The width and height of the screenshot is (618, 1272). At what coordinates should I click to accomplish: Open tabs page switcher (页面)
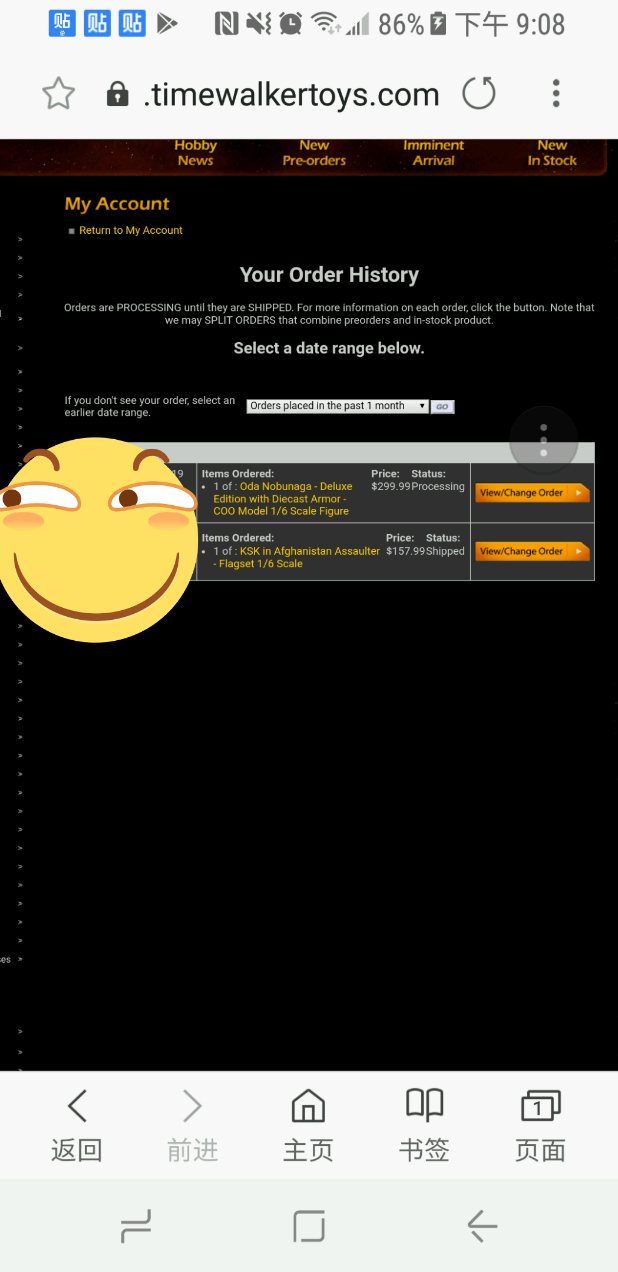pyautogui.click(x=540, y=1126)
